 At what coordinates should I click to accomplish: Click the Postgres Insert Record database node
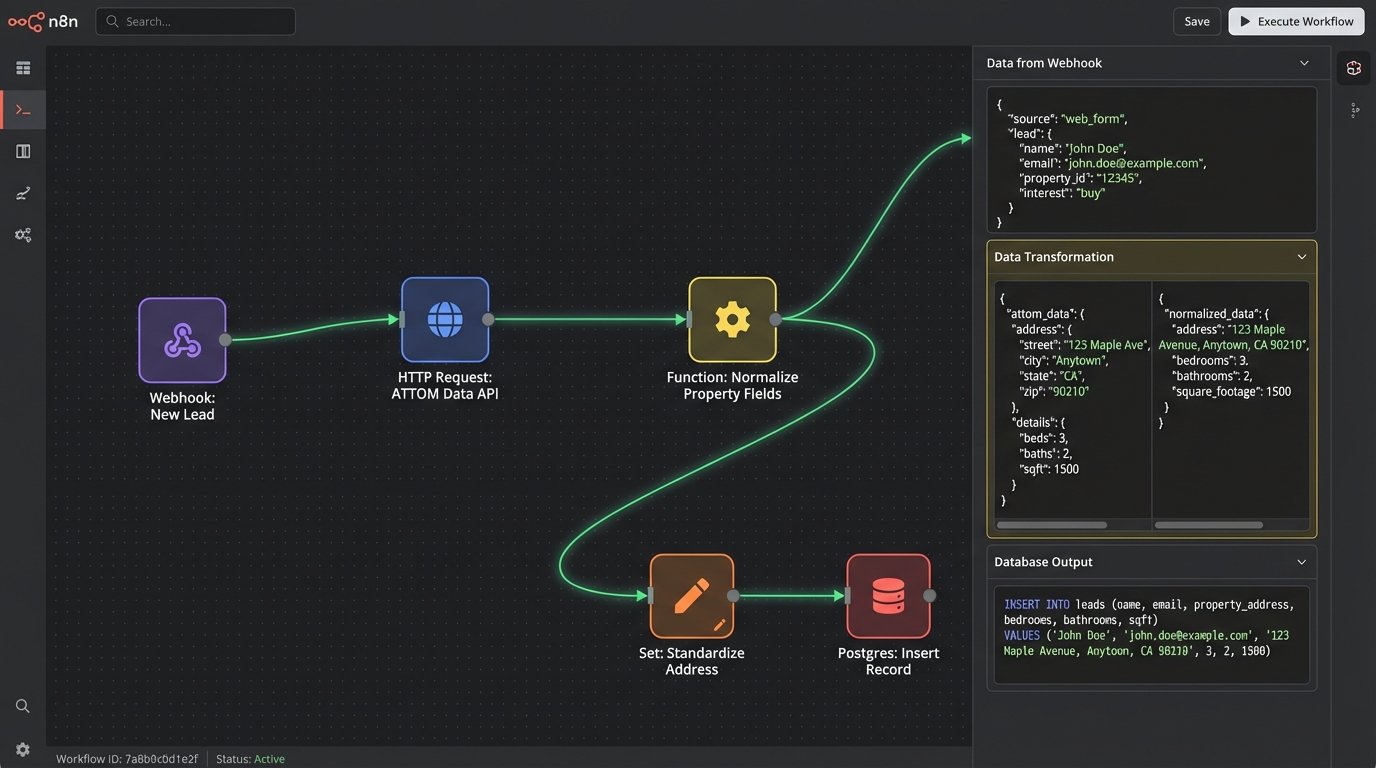tap(888, 596)
